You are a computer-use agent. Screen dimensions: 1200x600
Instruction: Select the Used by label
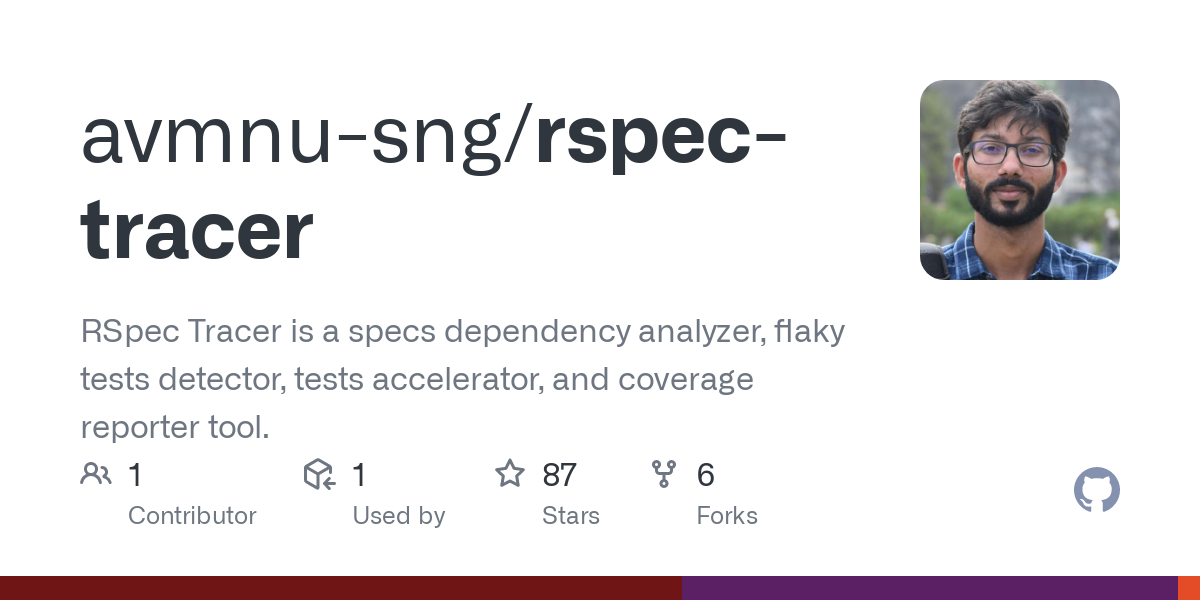point(399,516)
